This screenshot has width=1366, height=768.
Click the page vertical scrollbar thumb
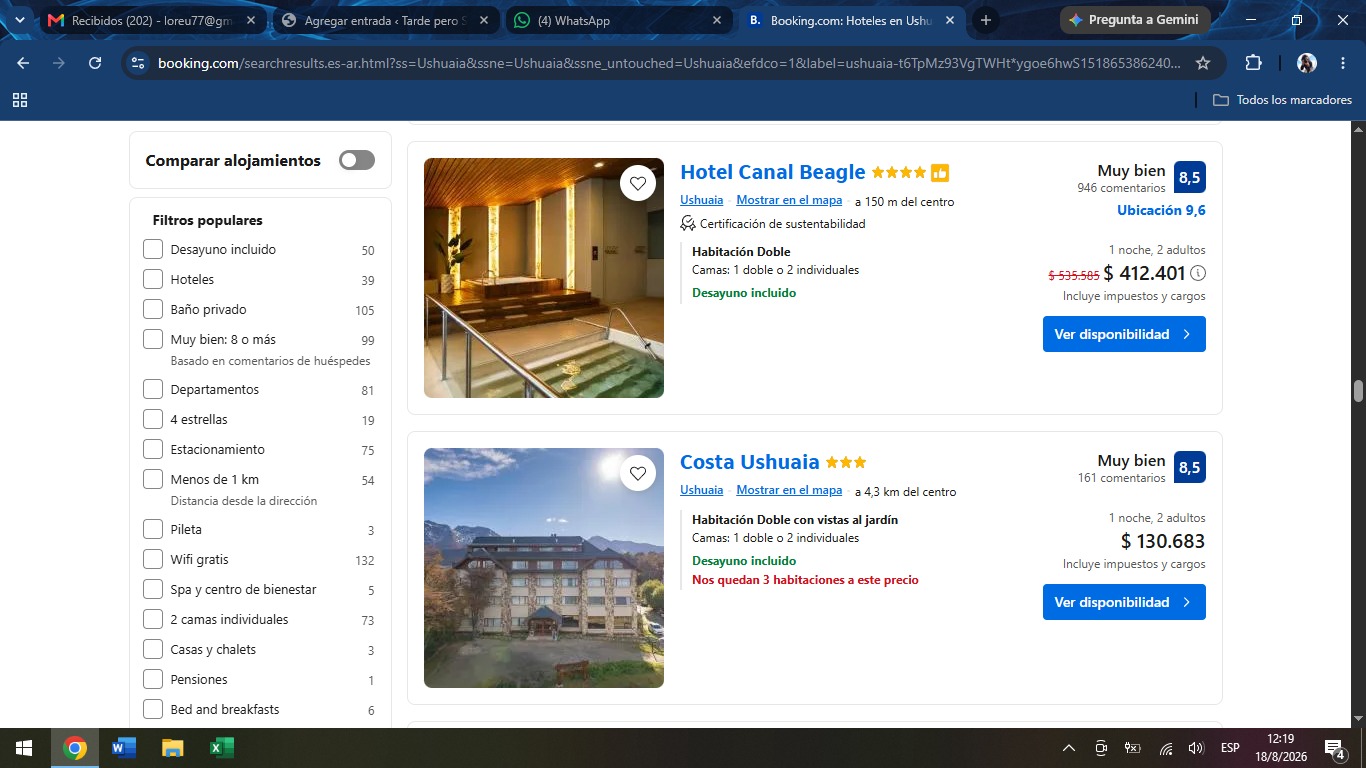(x=1359, y=391)
